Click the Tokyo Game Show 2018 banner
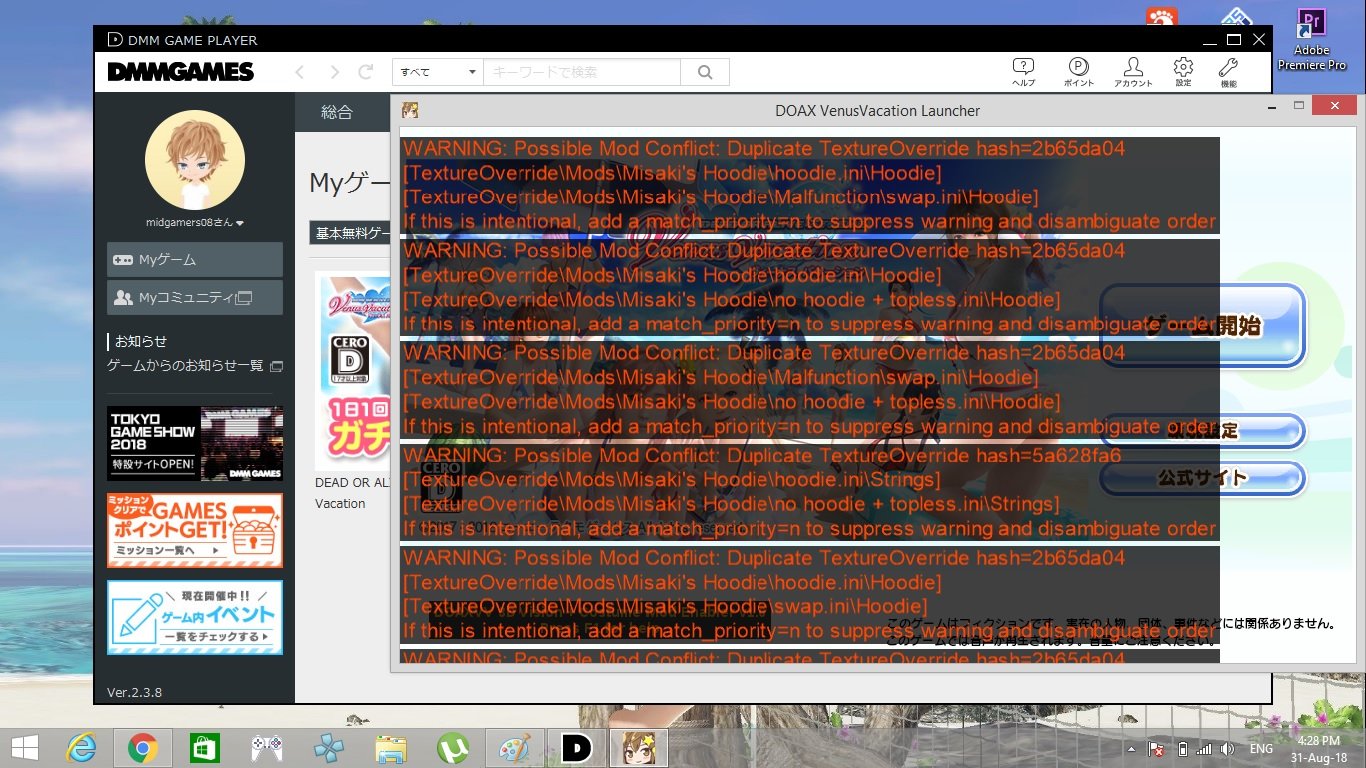1366x768 pixels. click(x=195, y=443)
